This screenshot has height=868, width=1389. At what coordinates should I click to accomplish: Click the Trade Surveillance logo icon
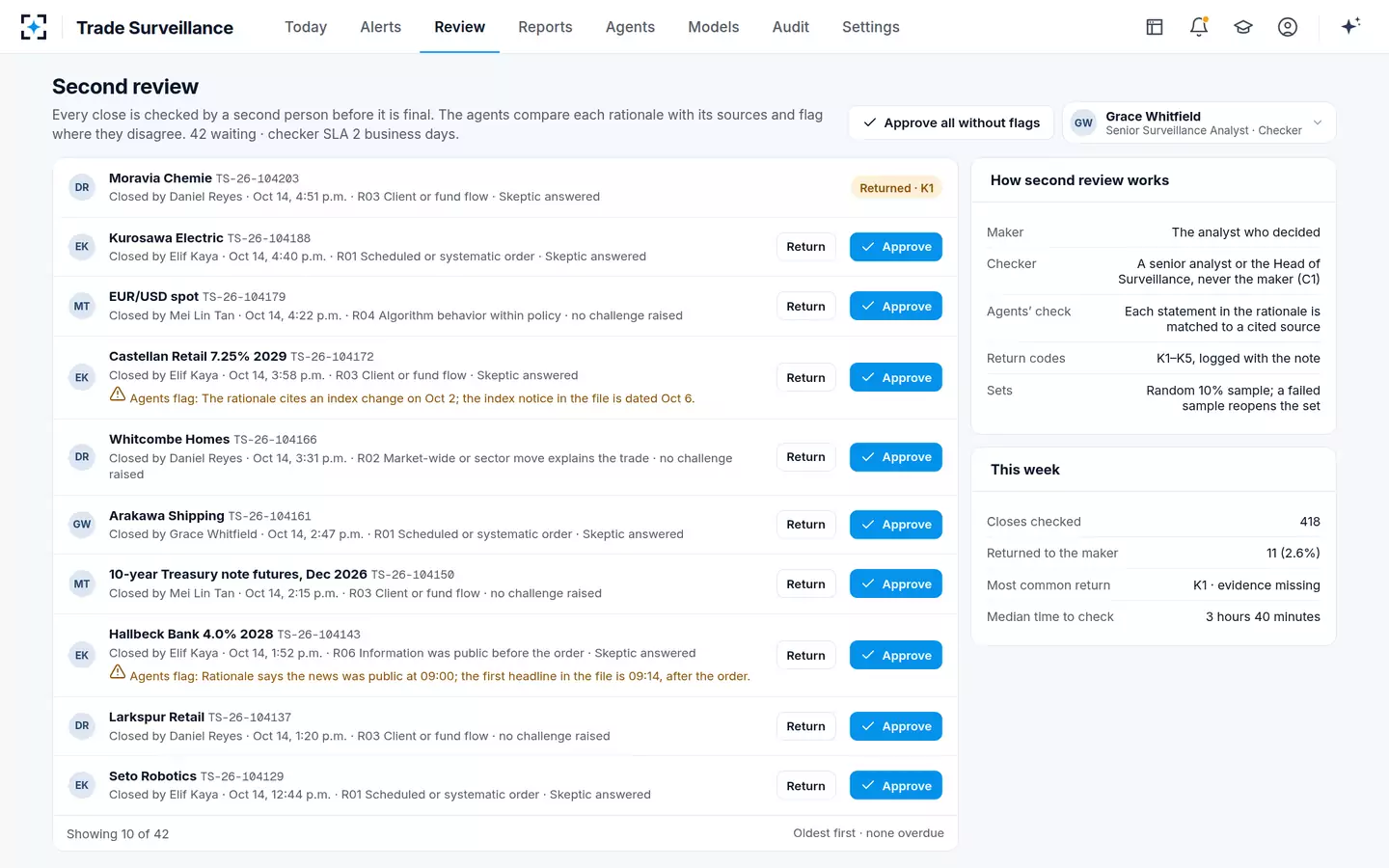coord(34,27)
